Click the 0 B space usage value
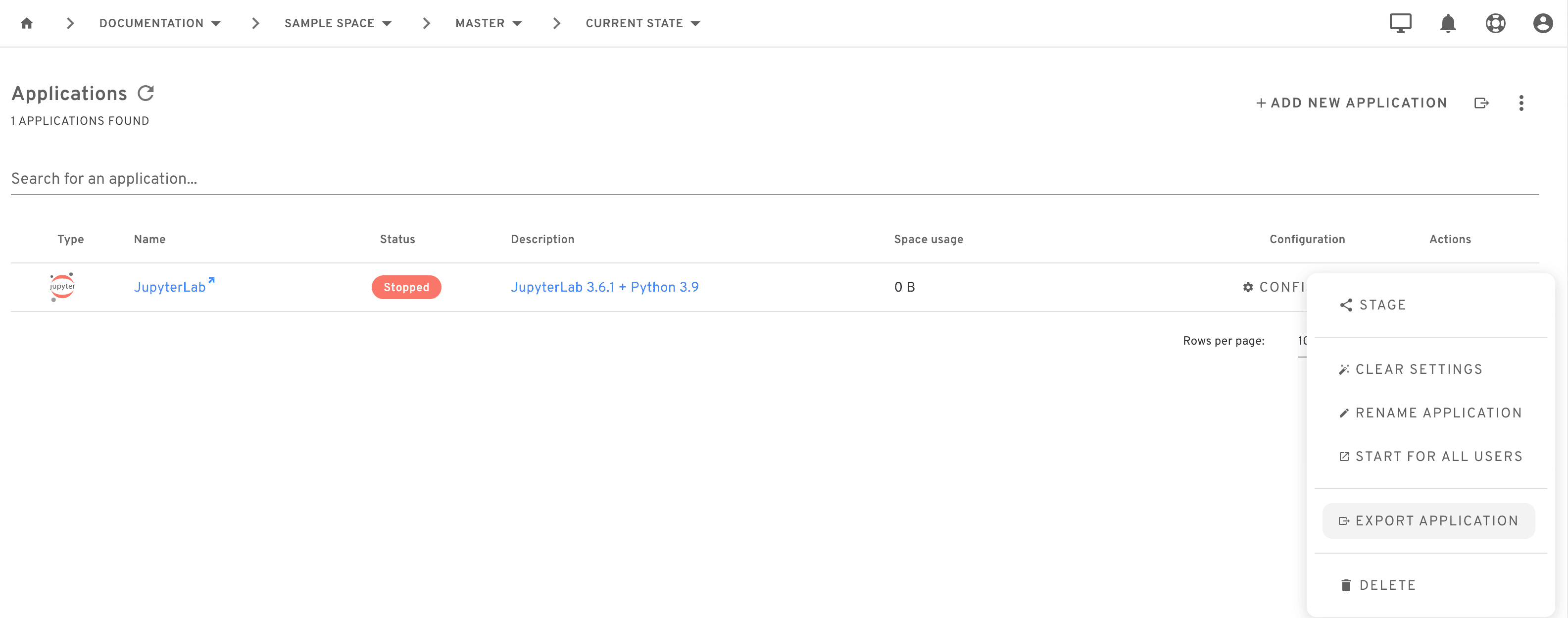 pyautogui.click(x=905, y=287)
